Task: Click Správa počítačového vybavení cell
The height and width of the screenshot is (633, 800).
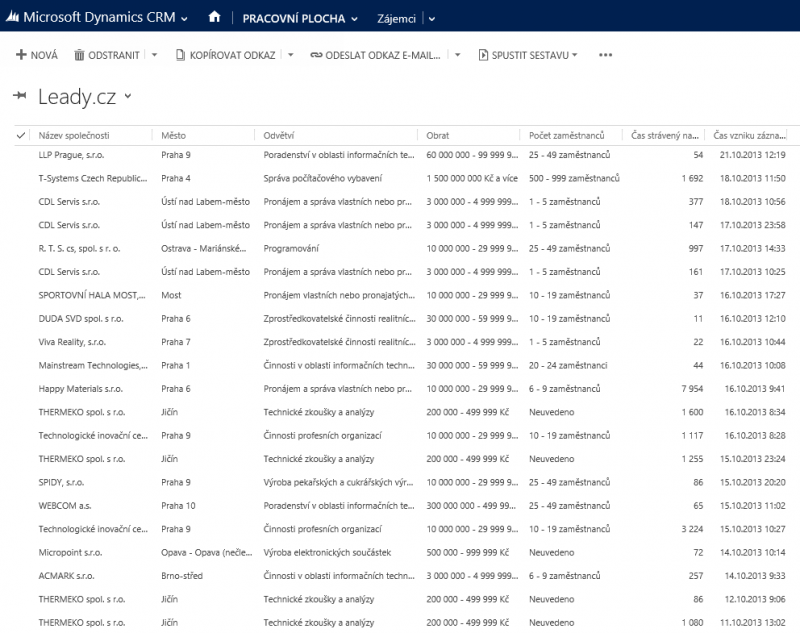Action: pos(322,178)
